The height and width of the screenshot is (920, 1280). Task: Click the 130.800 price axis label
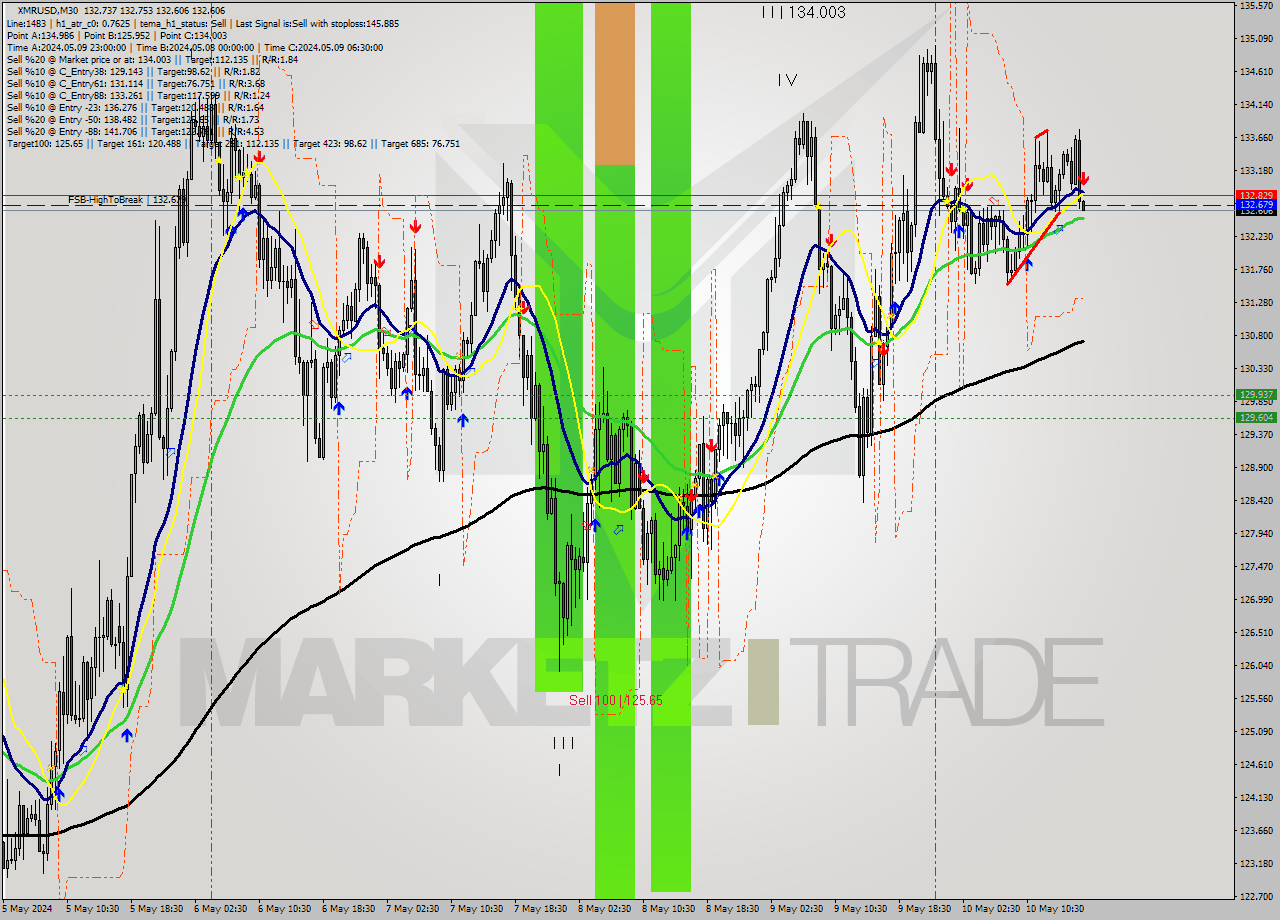pos(1255,336)
